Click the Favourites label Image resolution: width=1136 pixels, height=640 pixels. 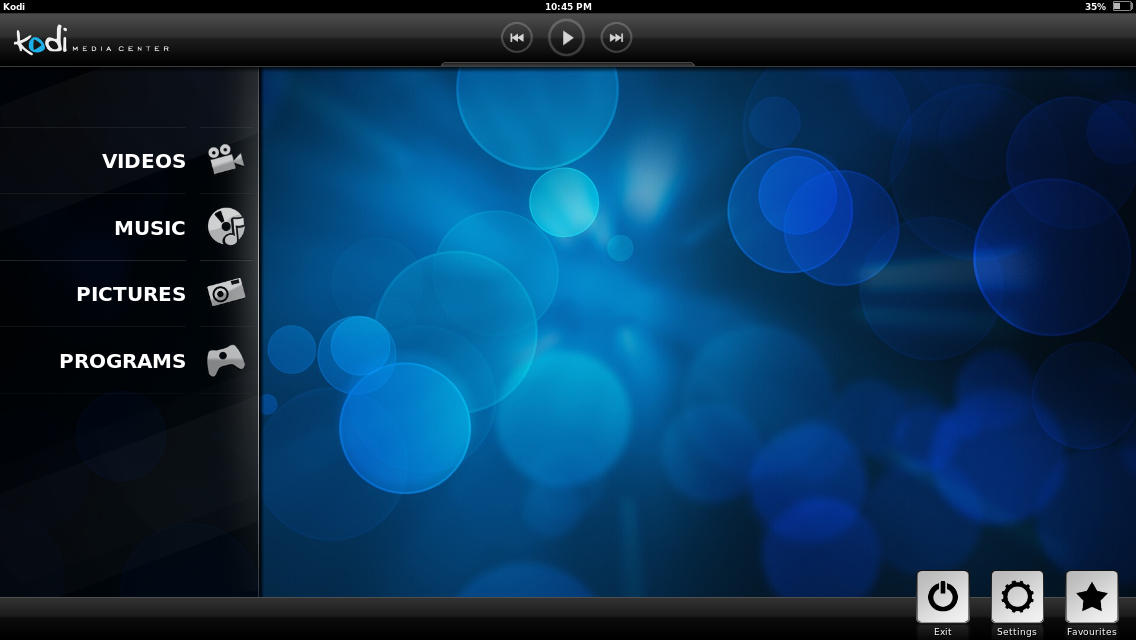pyautogui.click(x=1091, y=631)
